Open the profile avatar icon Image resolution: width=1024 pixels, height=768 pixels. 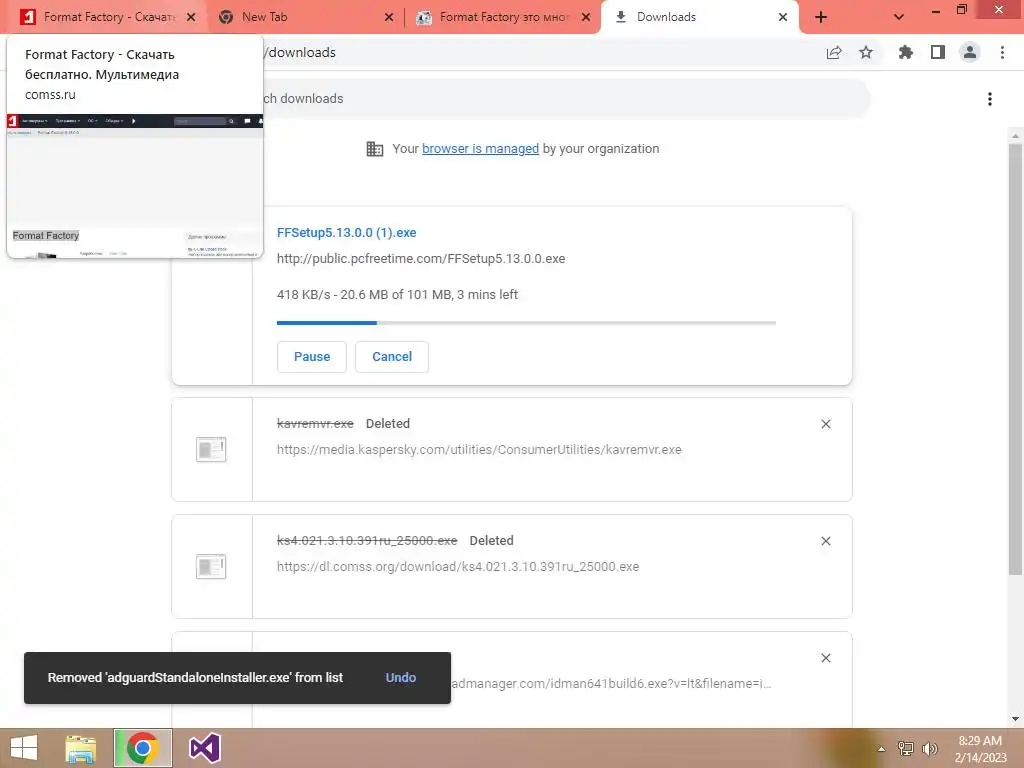tap(970, 53)
